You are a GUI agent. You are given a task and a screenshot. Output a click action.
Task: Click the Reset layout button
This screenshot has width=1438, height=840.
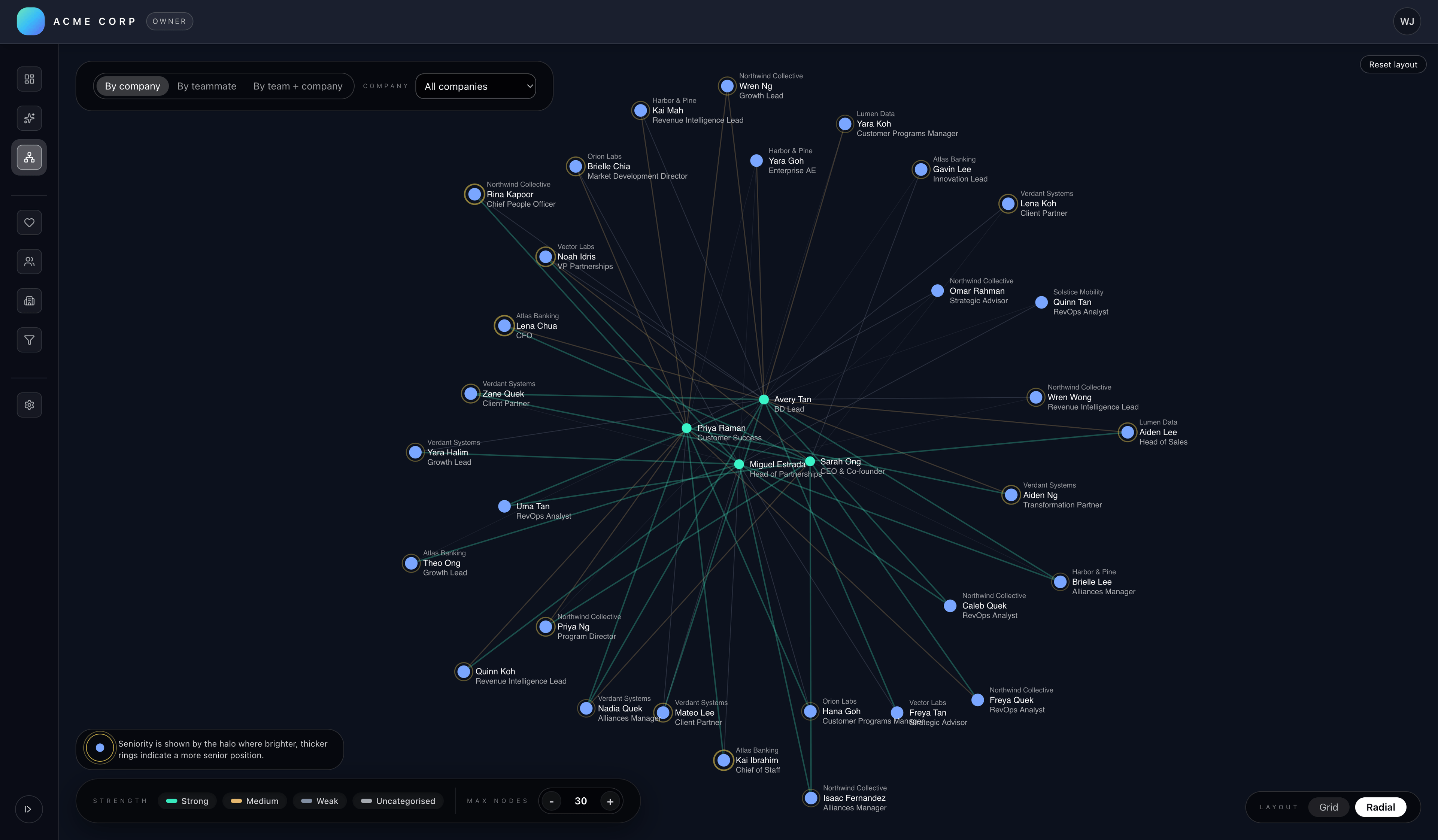pyautogui.click(x=1392, y=64)
